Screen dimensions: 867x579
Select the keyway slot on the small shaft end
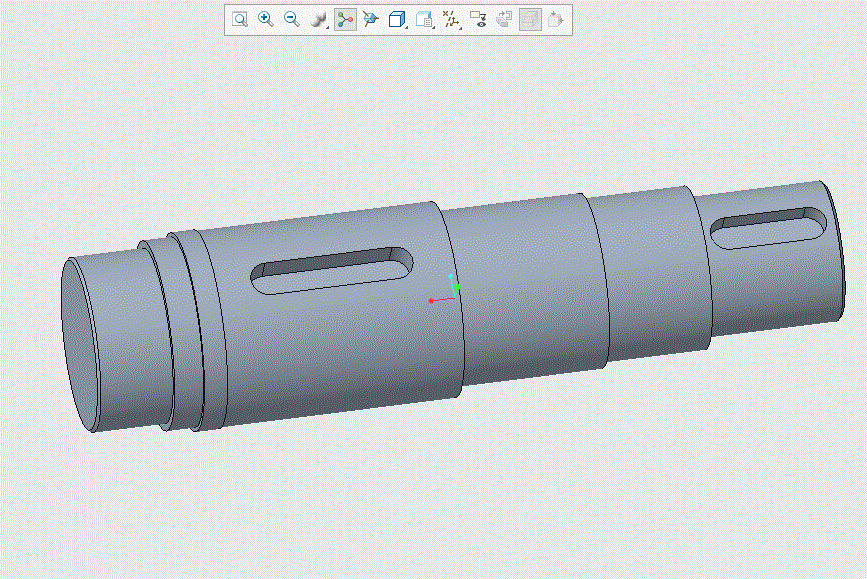click(x=769, y=228)
